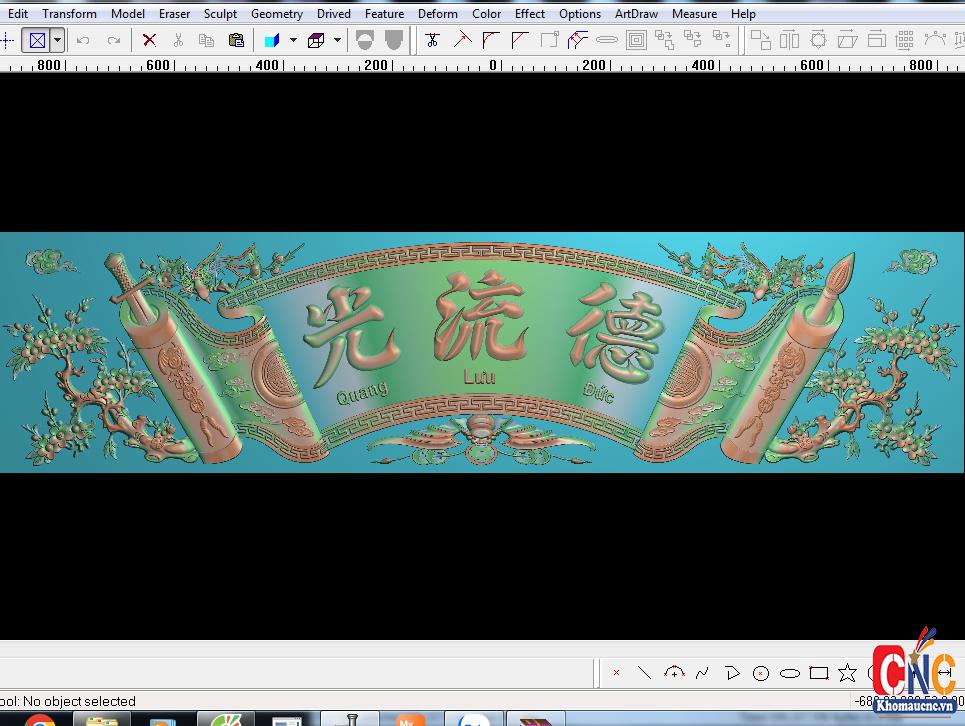Click the Paste clipboard icon
This screenshot has height=726, width=965.
pyautogui.click(x=236, y=41)
